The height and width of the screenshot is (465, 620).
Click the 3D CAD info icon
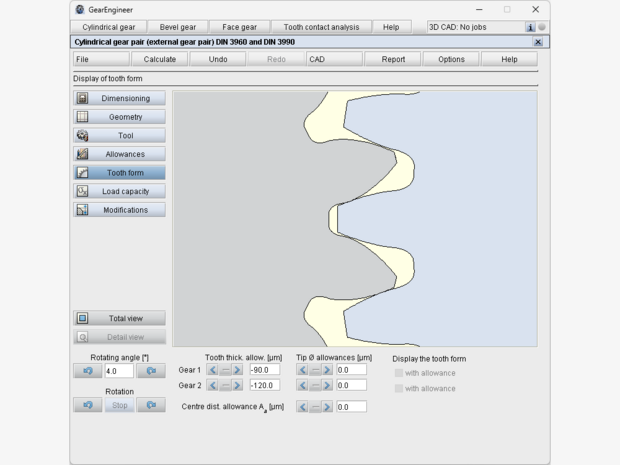click(530, 27)
